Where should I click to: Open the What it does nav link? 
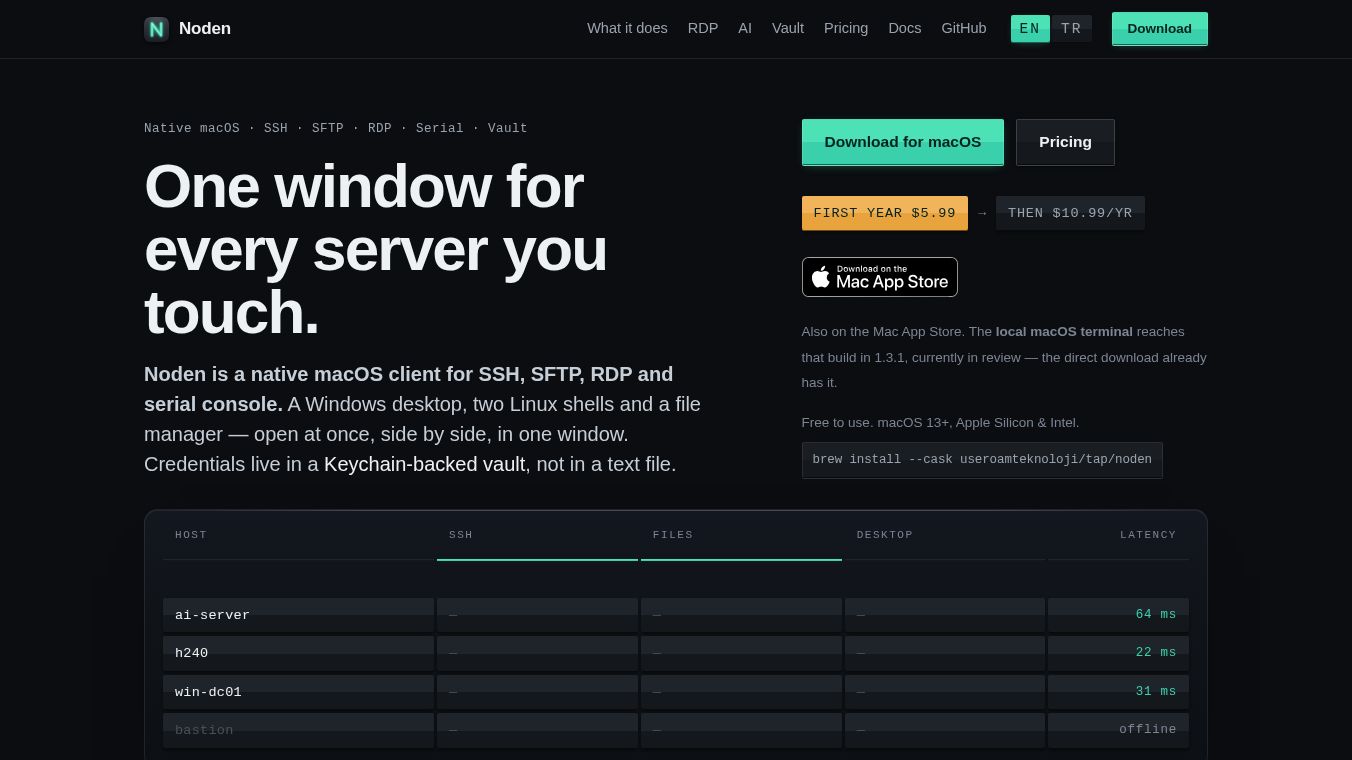click(x=627, y=28)
